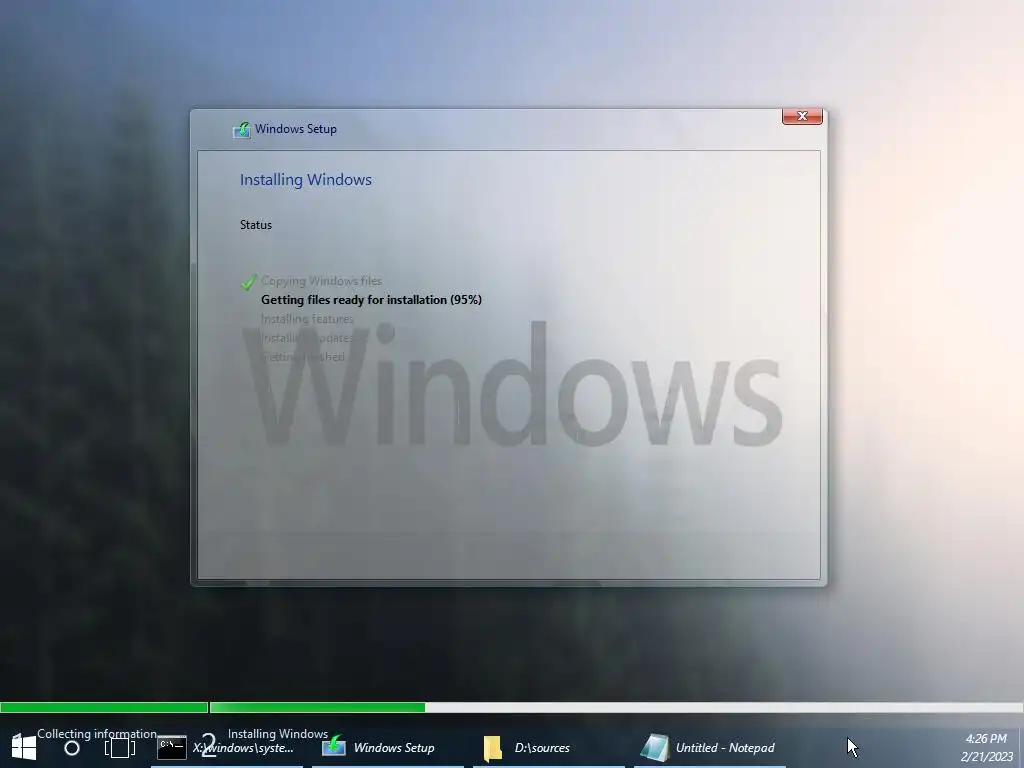The width and height of the screenshot is (1024, 768).
Task: Click the 'Status' label
Action: (256, 225)
